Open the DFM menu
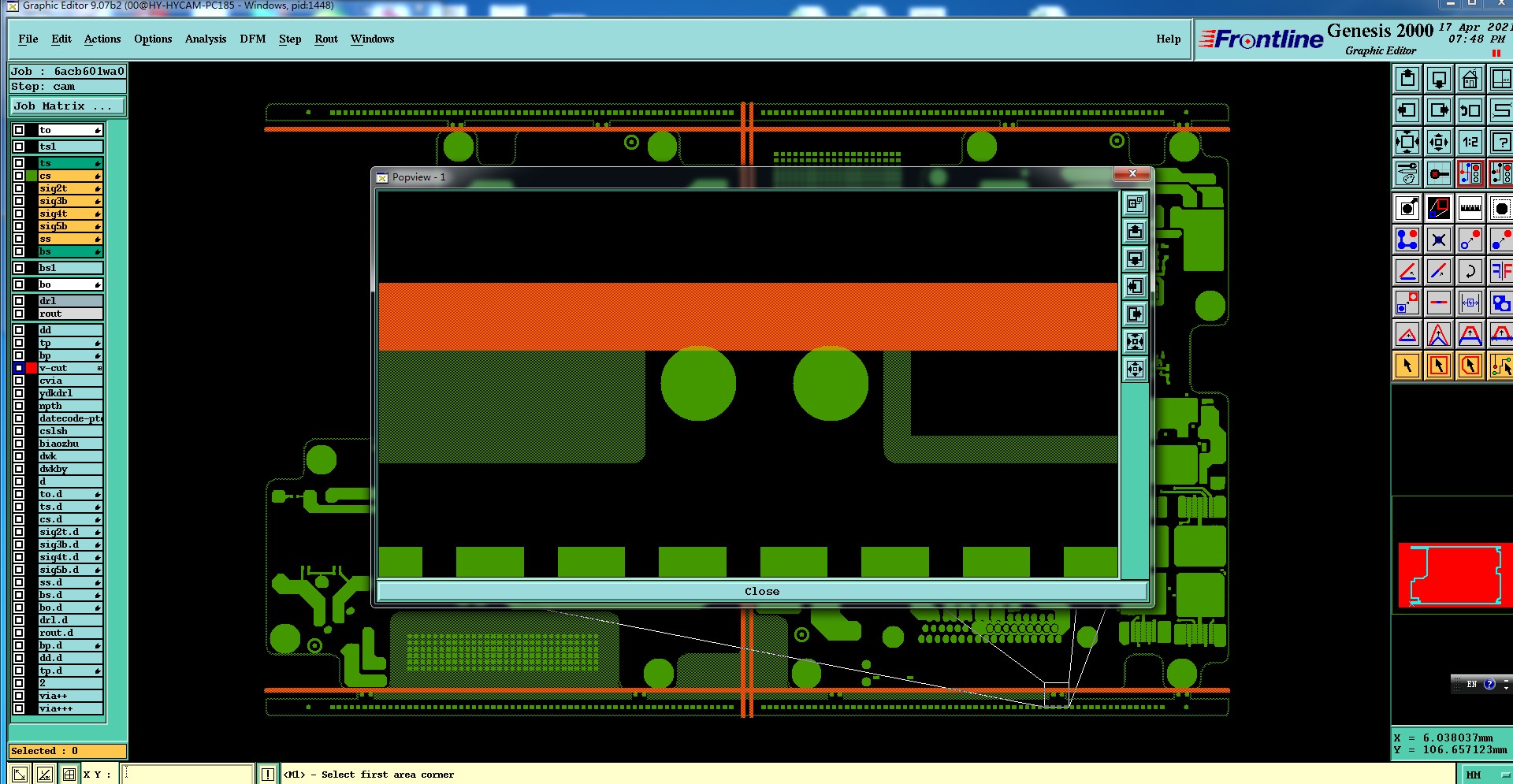1513x784 pixels. pyautogui.click(x=253, y=39)
